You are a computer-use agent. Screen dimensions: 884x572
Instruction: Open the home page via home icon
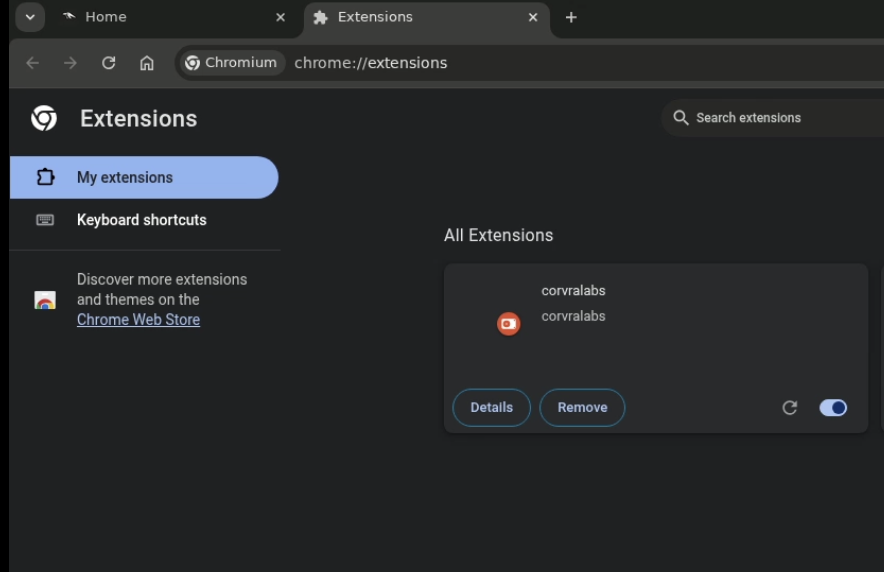pos(147,63)
